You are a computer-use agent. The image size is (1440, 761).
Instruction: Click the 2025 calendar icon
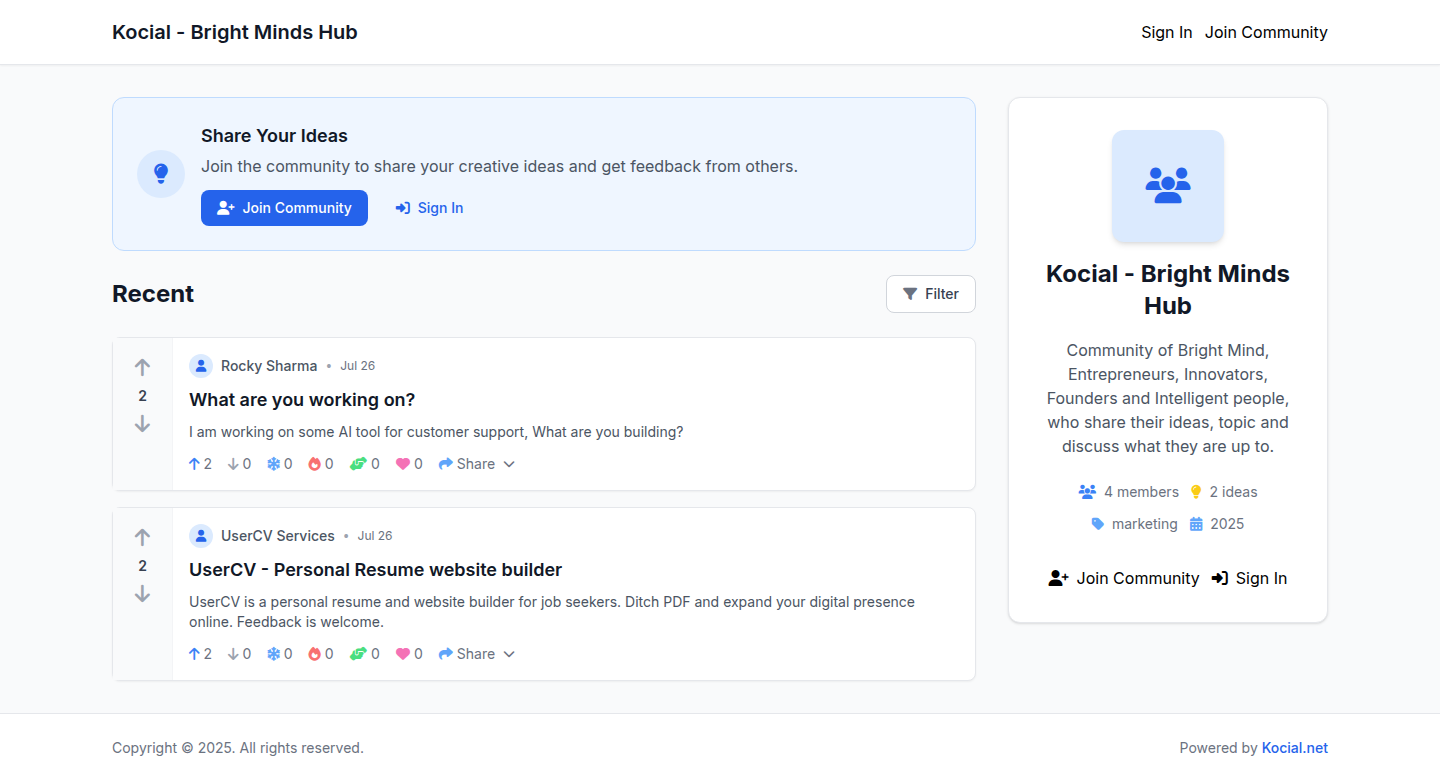[1196, 524]
